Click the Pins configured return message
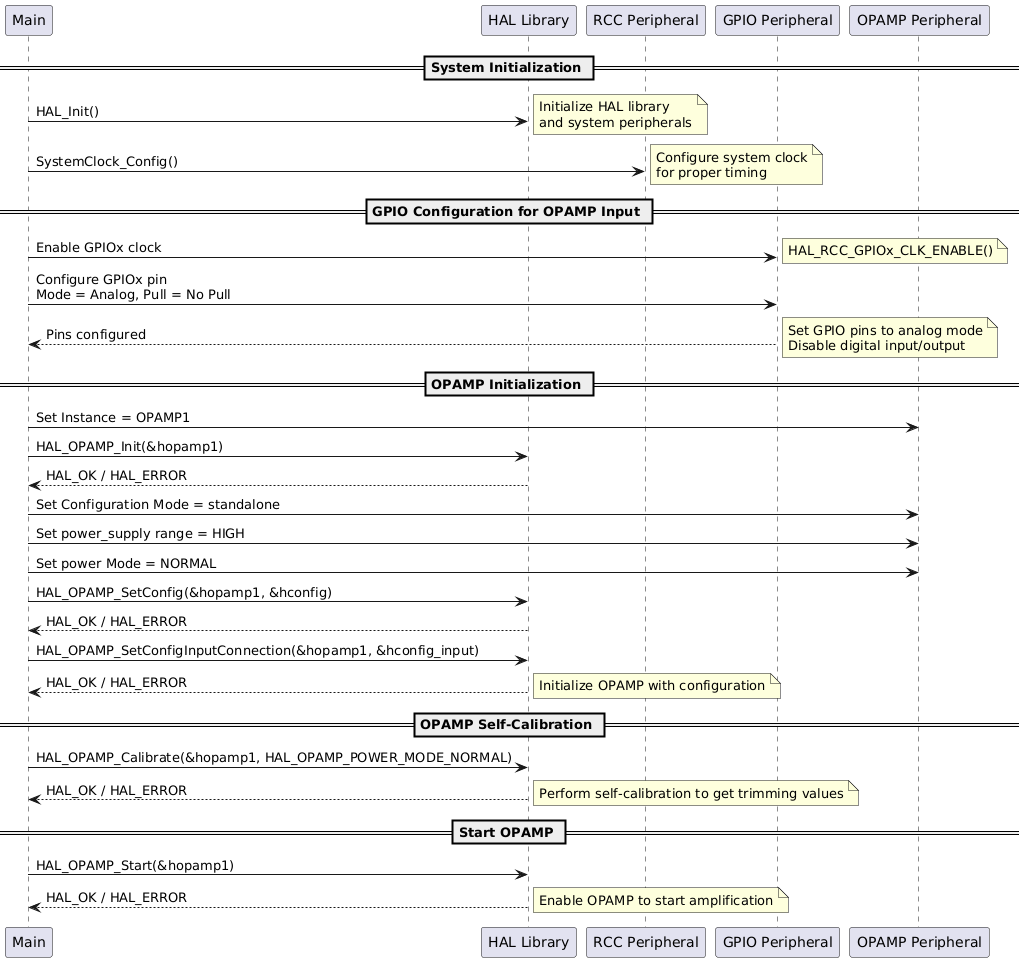Viewport: 1024px width, 962px height. point(96,334)
